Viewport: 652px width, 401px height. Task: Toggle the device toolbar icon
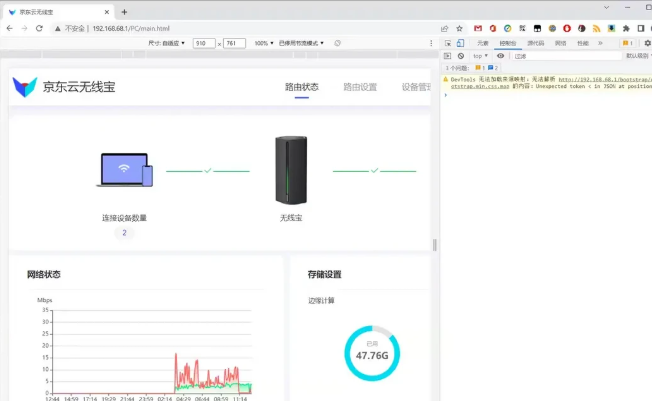[460, 43]
